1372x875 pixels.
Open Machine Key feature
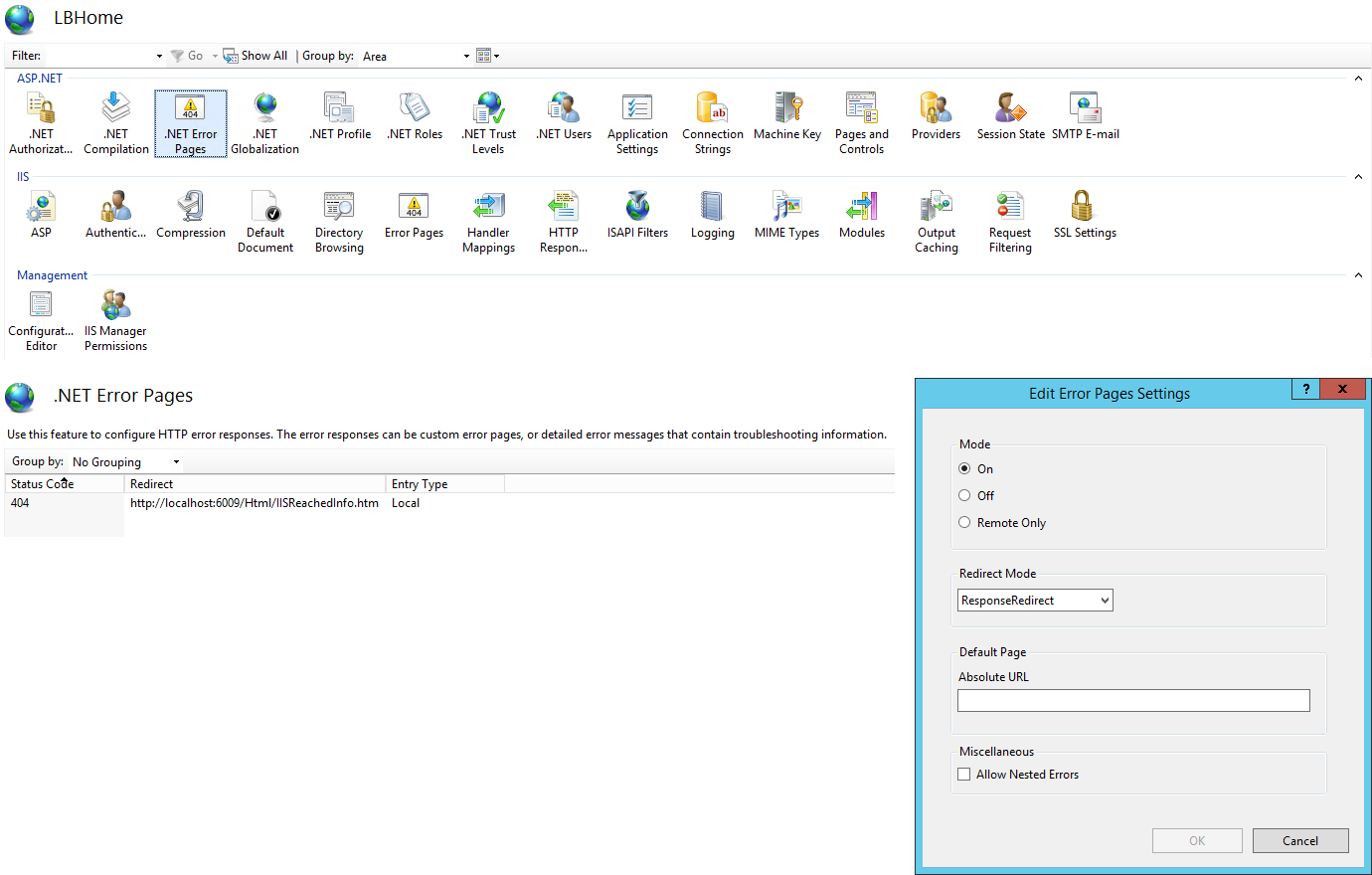(787, 117)
